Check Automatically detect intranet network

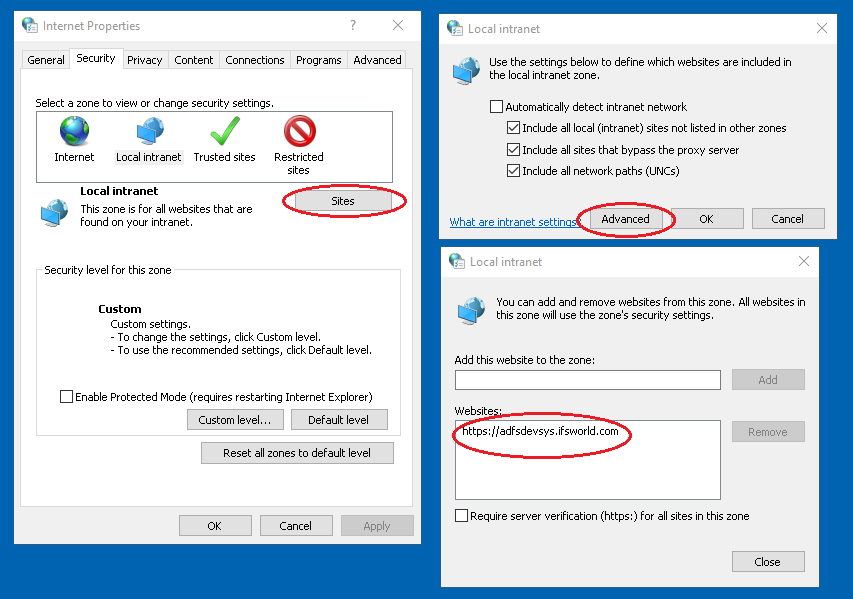pos(497,107)
